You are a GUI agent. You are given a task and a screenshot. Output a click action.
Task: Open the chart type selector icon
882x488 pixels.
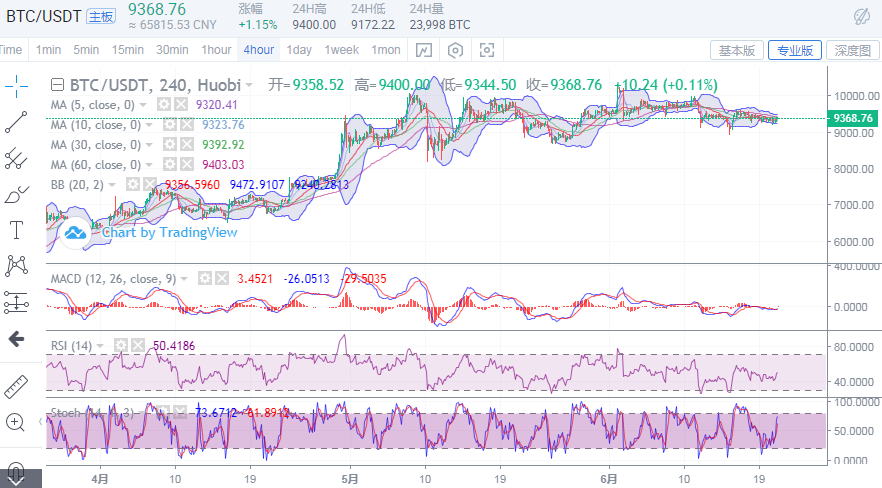(x=424, y=51)
